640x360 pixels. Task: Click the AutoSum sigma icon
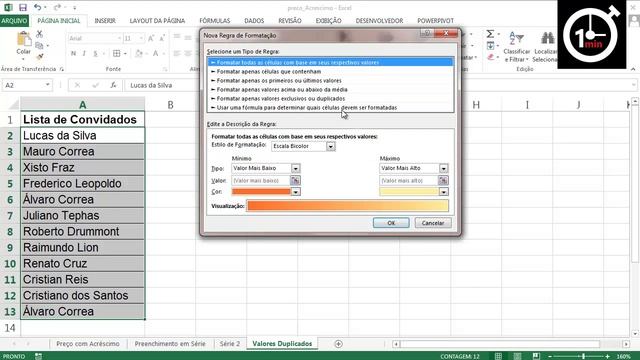[490, 34]
